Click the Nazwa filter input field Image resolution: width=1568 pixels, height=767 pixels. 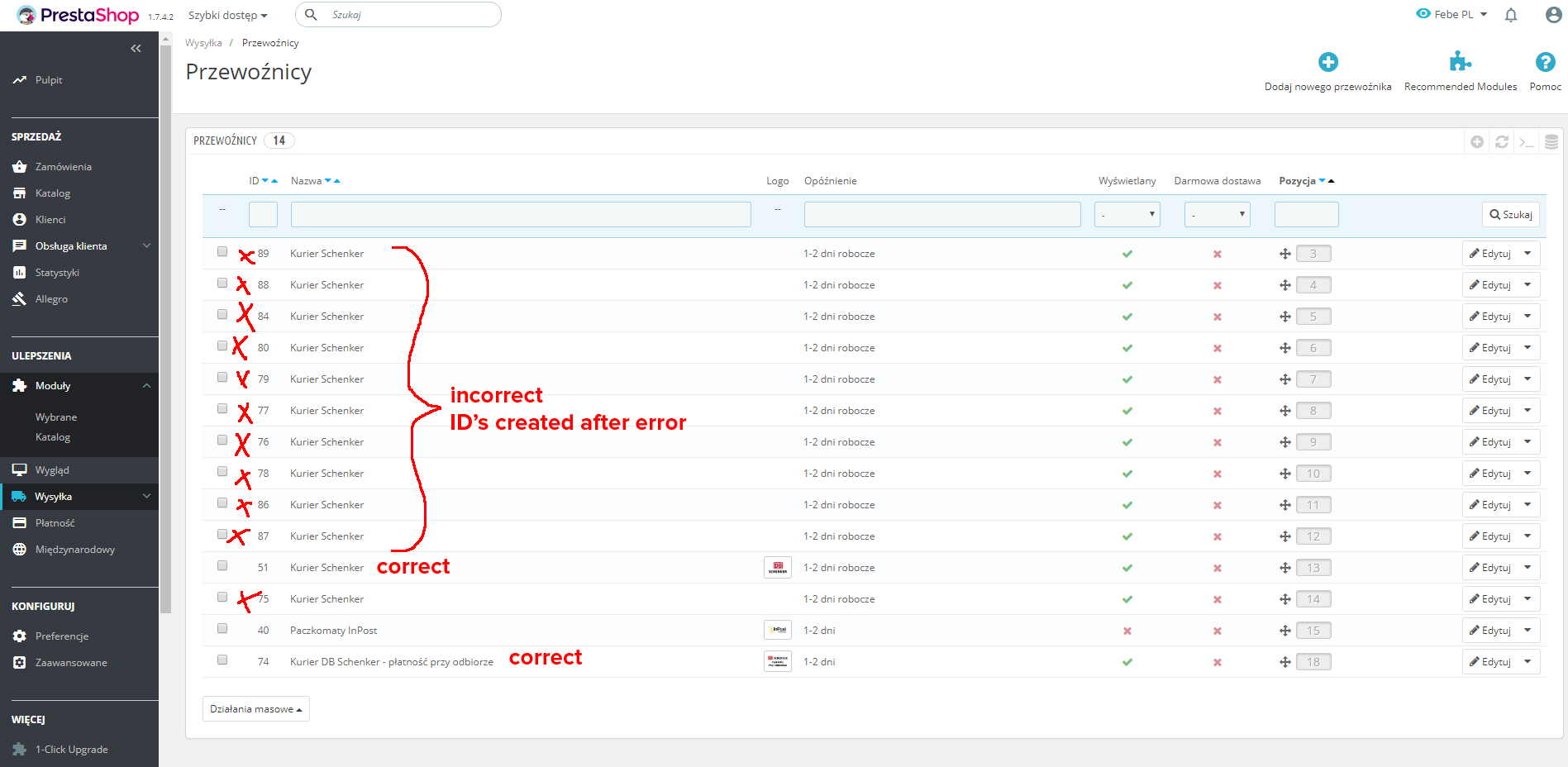pyautogui.click(x=521, y=215)
